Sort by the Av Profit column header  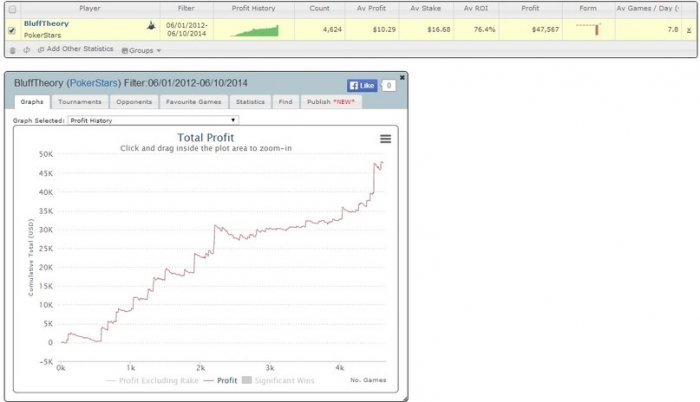pos(371,8)
